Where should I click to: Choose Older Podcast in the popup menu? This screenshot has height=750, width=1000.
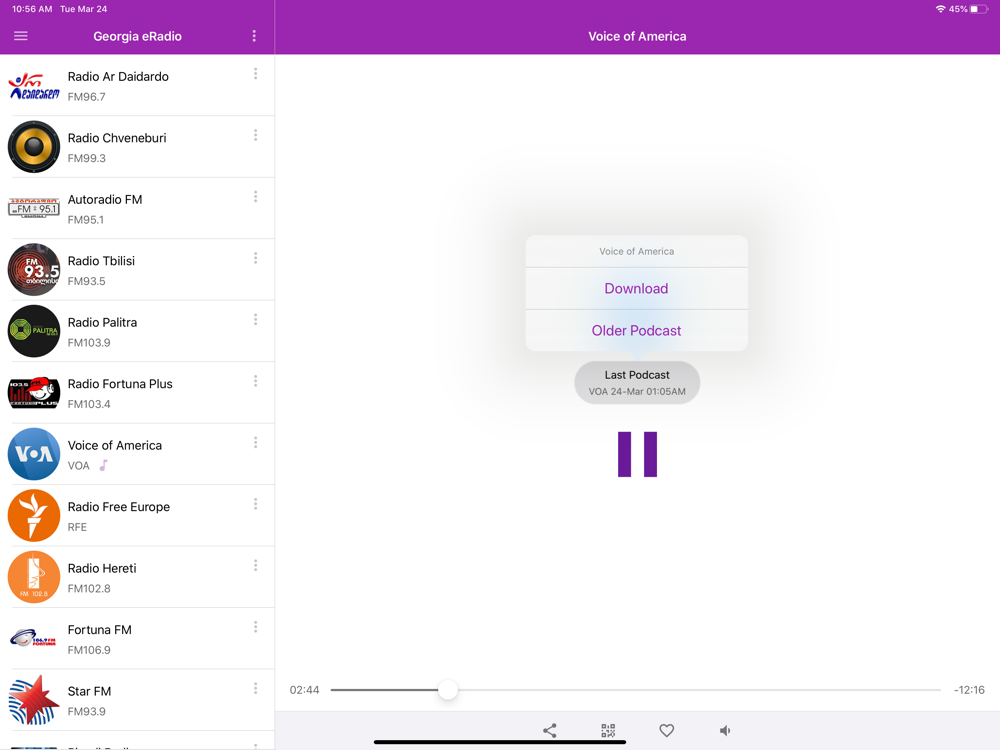[636, 330]
